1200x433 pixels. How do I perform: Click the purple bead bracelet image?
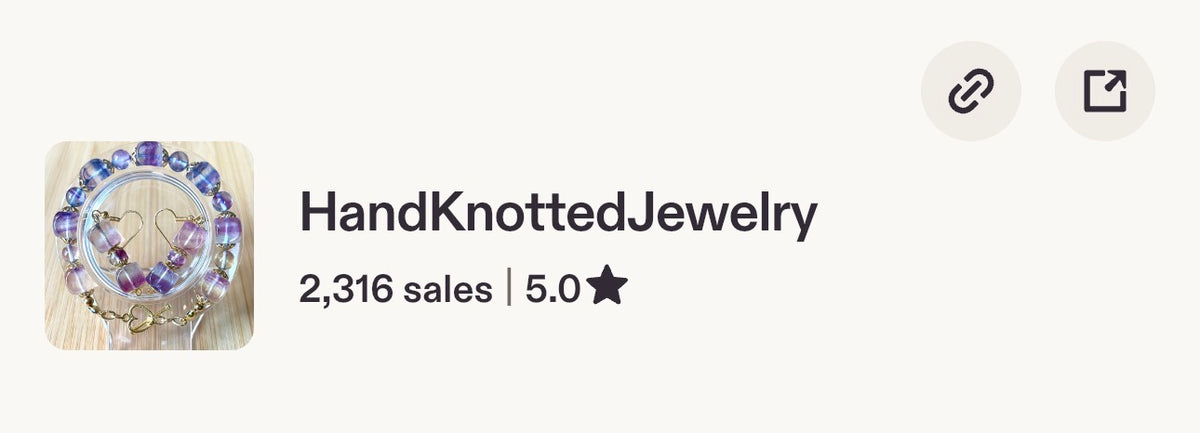coord(149,245)
